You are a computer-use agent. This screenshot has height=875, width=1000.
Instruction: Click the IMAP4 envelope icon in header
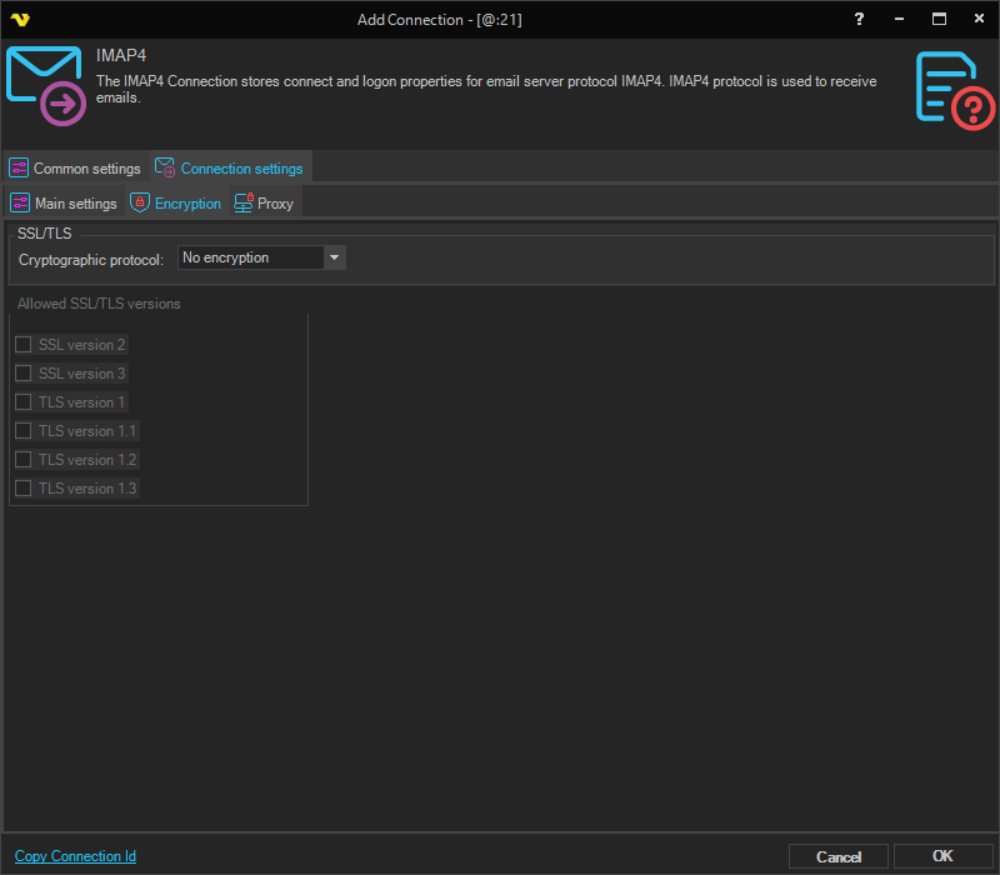pyautogui.click(x=45, y=86)
